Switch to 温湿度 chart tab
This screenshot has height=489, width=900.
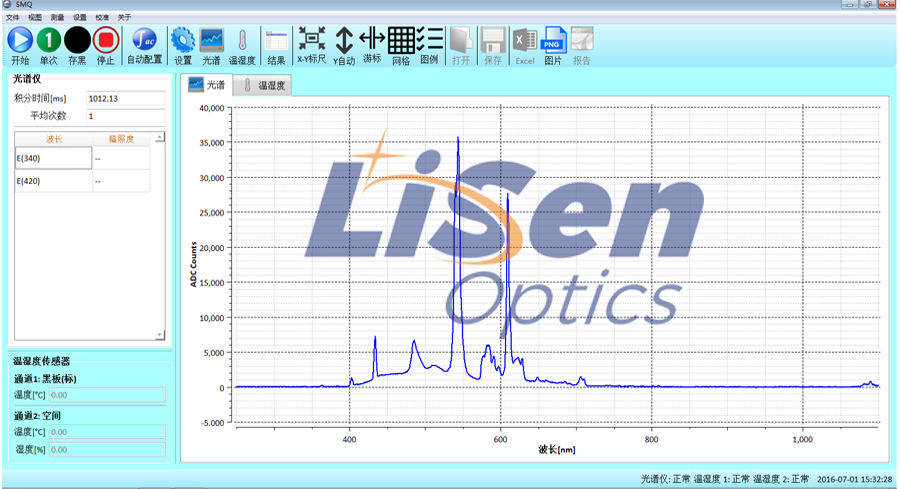pyautogui.click(x=264, y=85)
